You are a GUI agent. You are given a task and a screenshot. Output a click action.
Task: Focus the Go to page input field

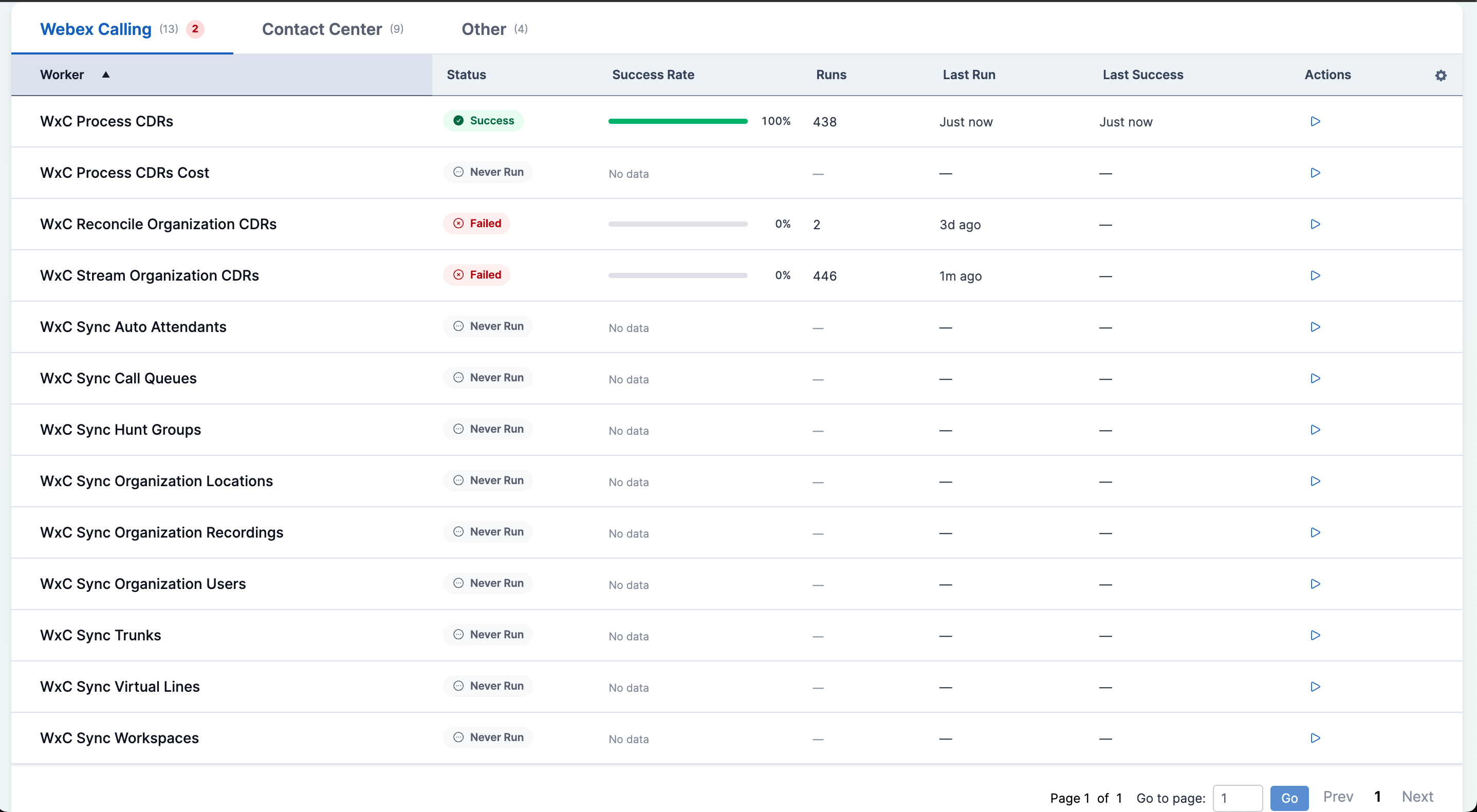[x=1238, y=798]
